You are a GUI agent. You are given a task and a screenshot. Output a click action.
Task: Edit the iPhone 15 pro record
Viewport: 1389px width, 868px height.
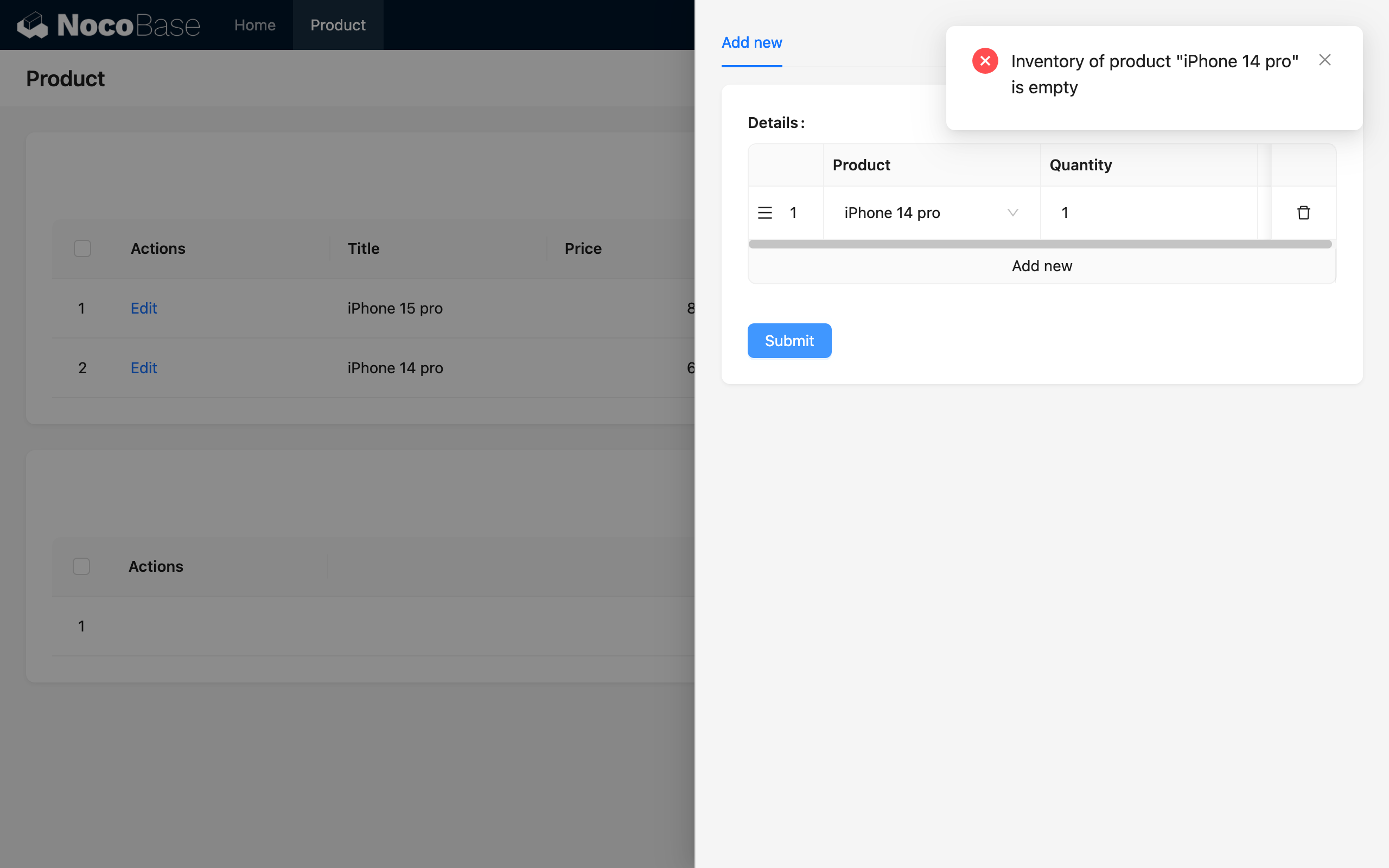(x=143, y=308)
